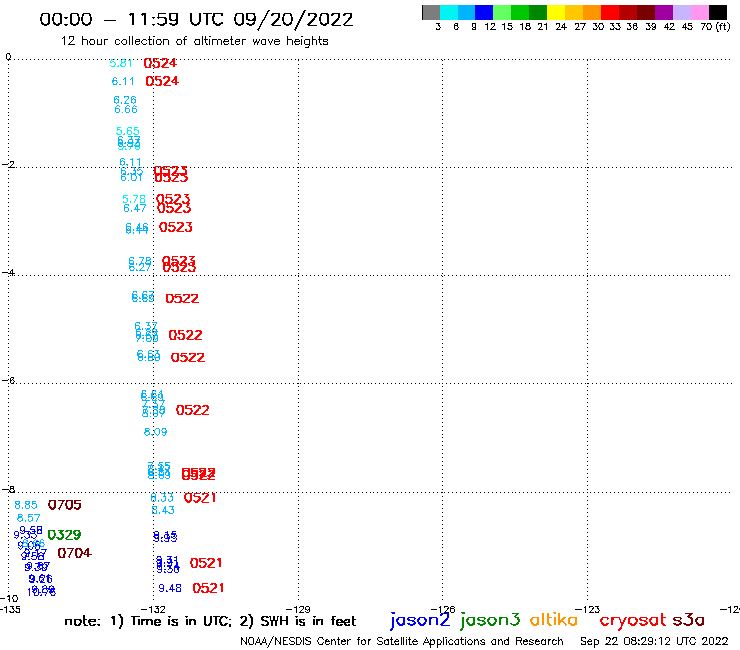Click the title date '09/20/2022'
Screen dimensions: 740x650
293,20
